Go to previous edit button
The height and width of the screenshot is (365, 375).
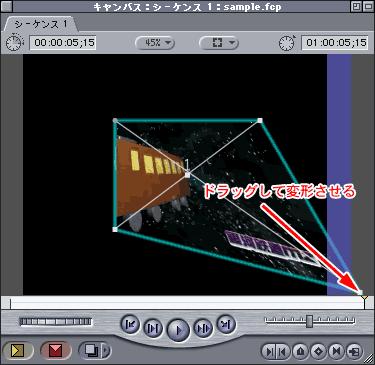pos(130,324)
